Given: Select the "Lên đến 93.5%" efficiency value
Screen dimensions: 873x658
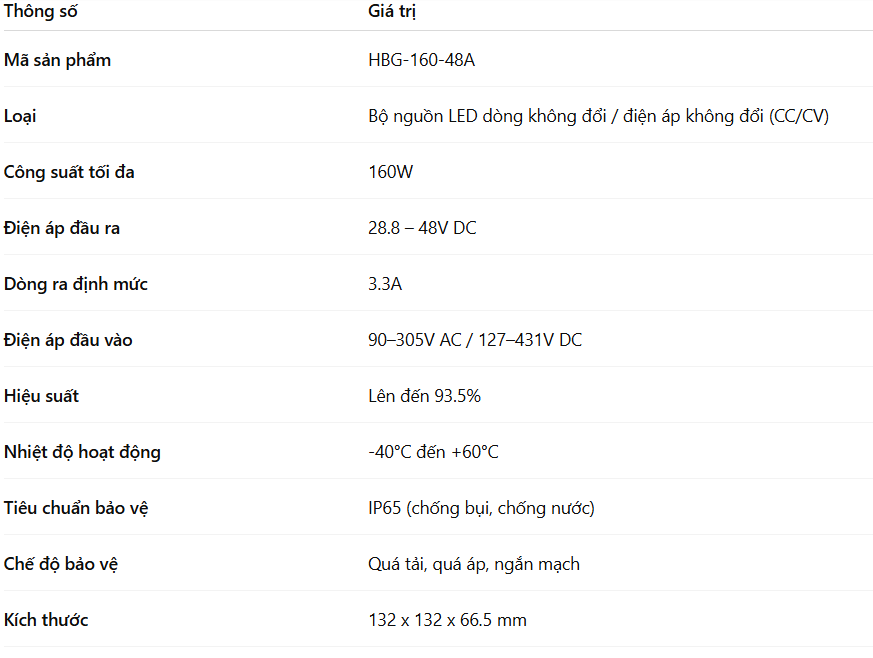Looking at the screenshot, I should click(424, 396).
